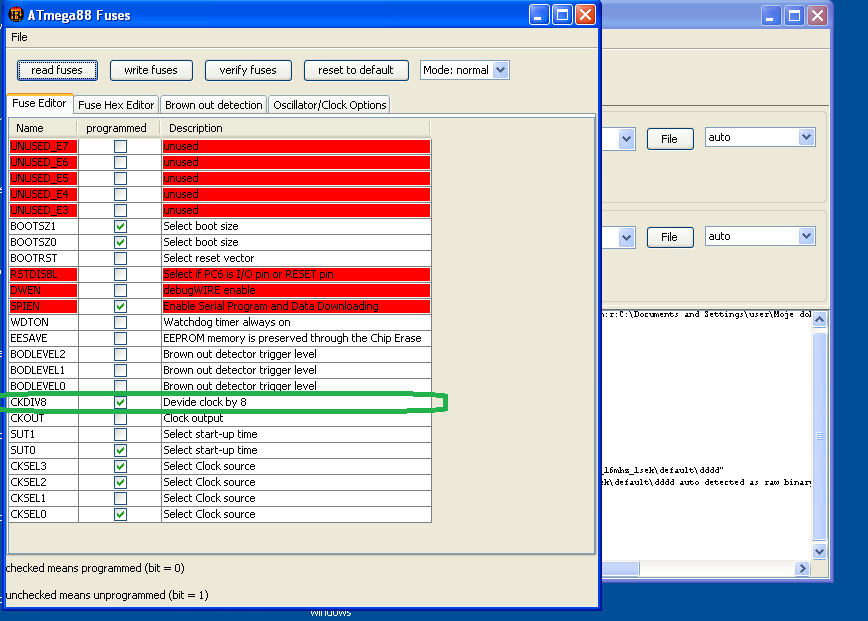
Task: Click the verify fuses button
Action: point(248,70)
